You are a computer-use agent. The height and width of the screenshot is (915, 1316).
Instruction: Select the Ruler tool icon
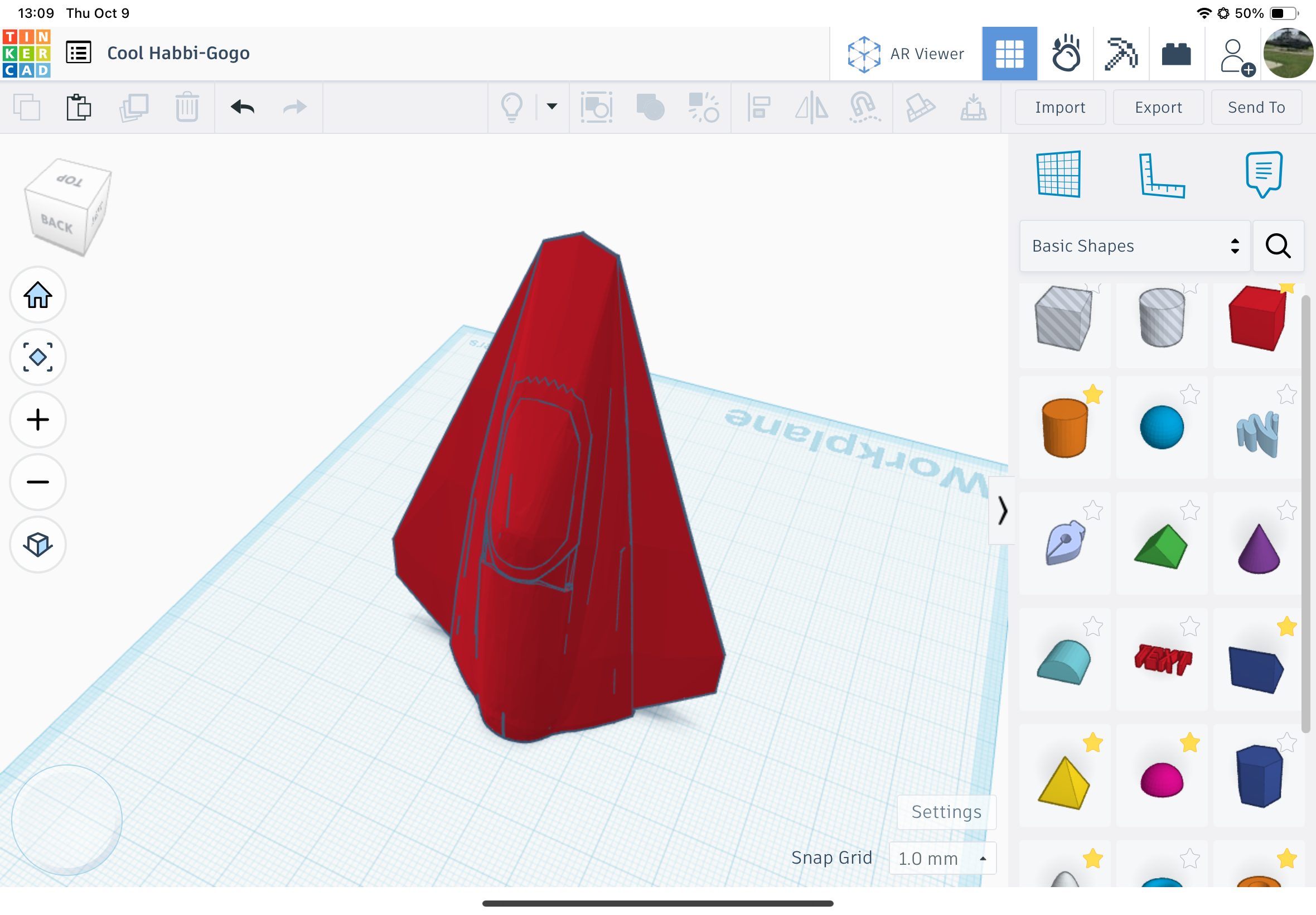point(1162,175)
